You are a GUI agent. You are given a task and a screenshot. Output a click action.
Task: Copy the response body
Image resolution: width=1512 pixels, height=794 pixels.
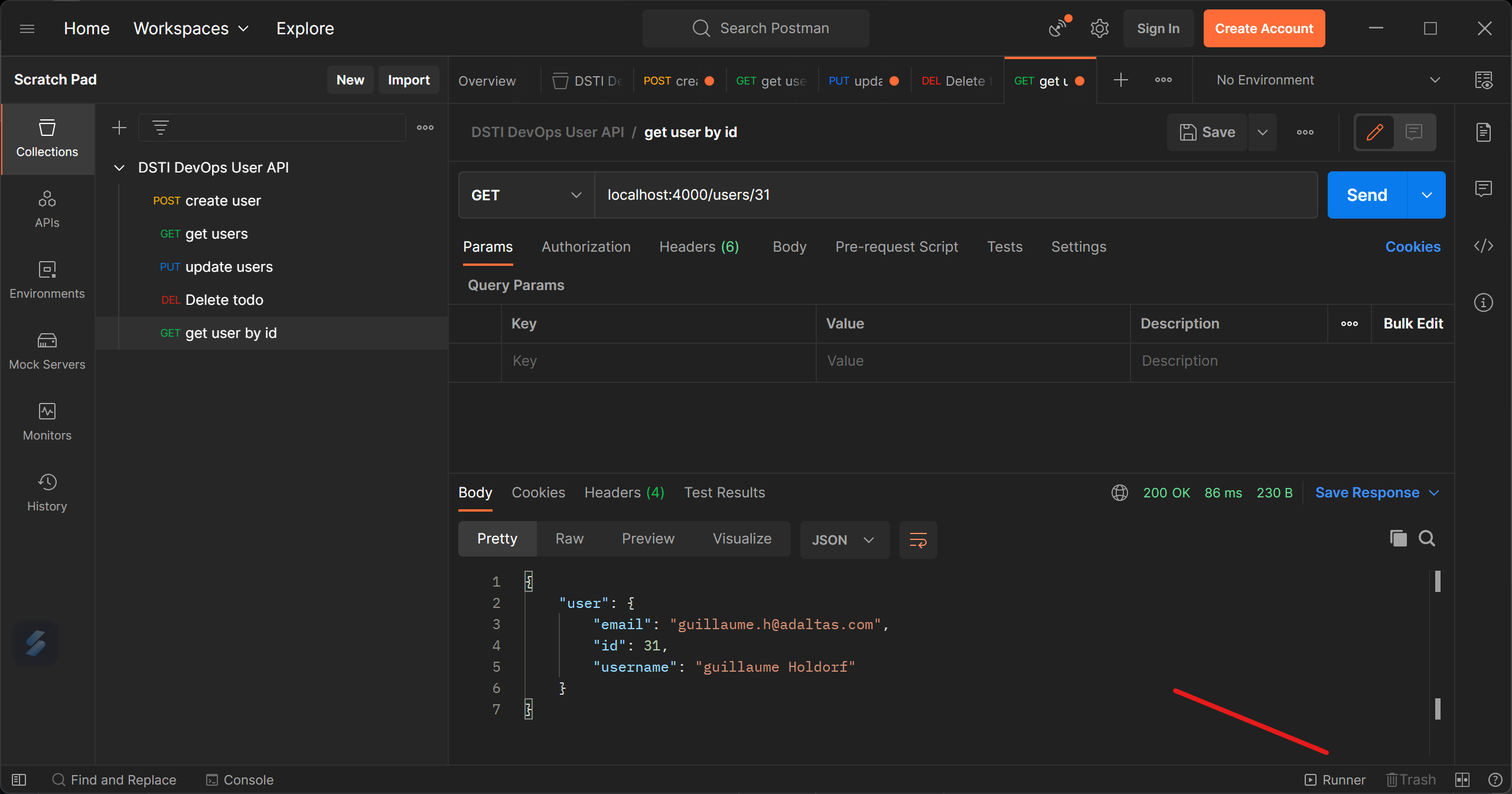(x=1399, y=538)
